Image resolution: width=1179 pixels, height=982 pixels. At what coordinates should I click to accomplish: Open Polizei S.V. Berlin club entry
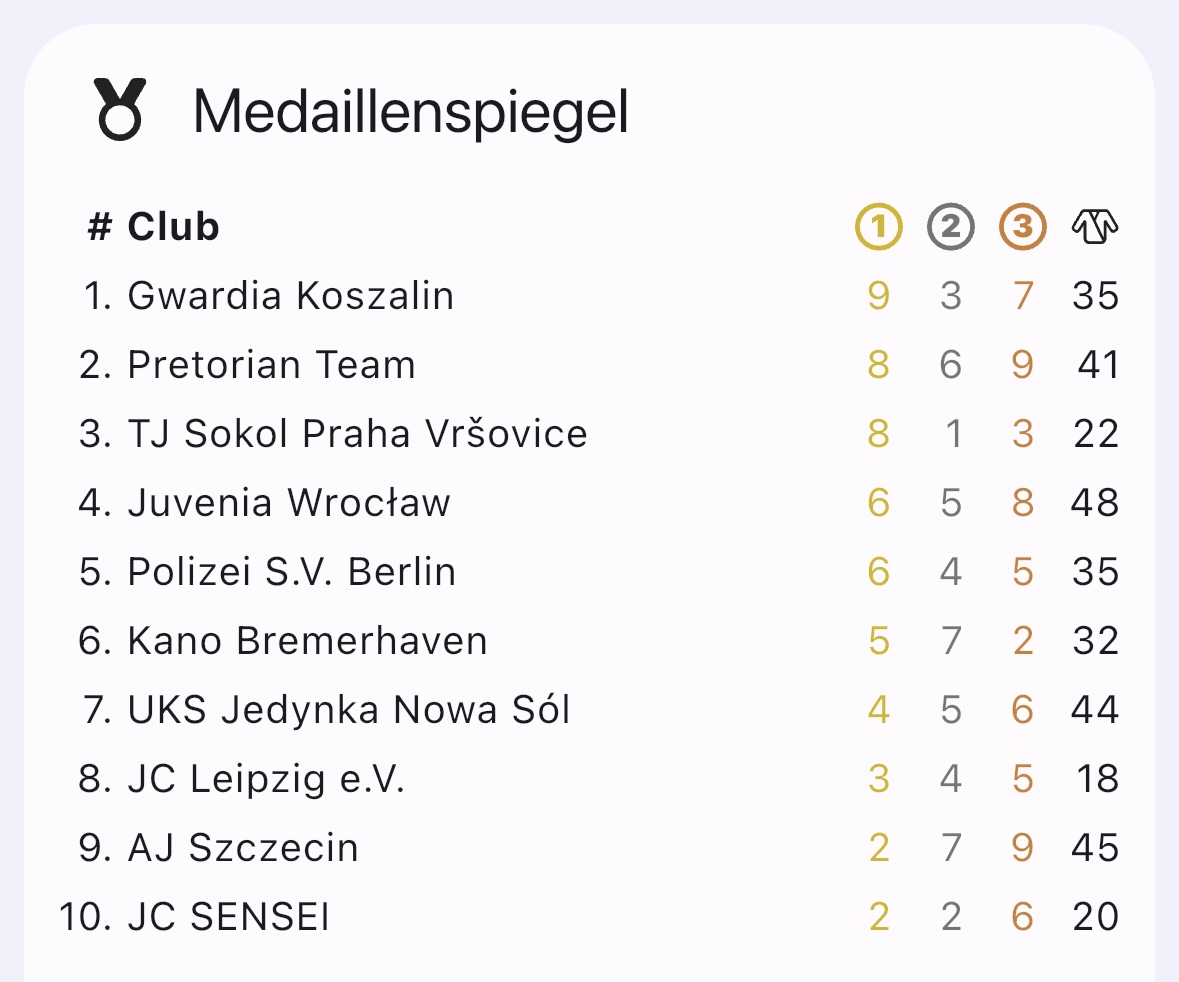pyautogui.click(x=291, y=572)
